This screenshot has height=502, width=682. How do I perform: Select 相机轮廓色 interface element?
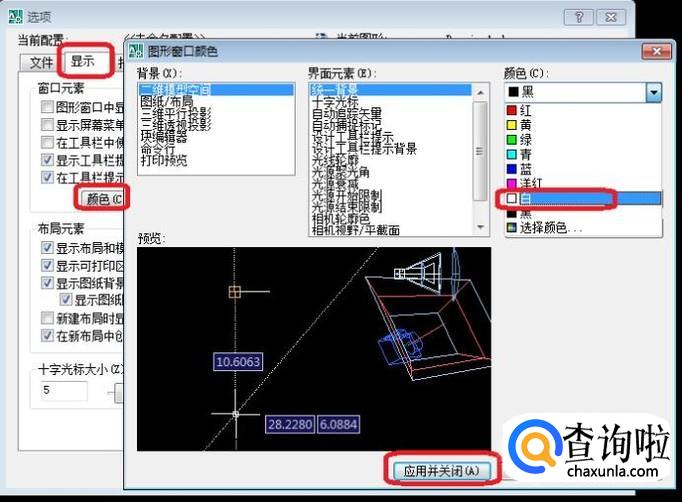click(341, 218)
